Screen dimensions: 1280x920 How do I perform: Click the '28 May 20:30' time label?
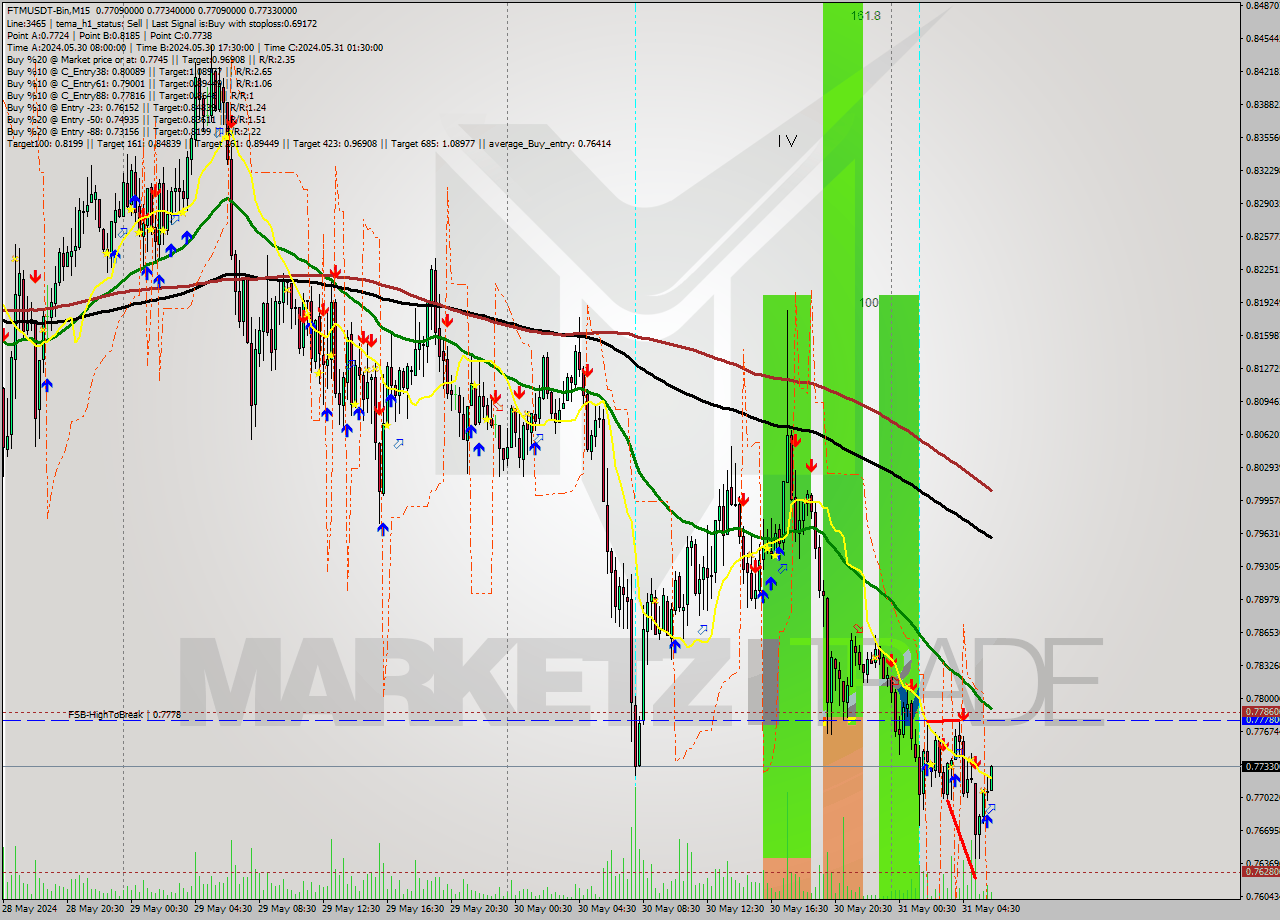click(x=96, y=909)
